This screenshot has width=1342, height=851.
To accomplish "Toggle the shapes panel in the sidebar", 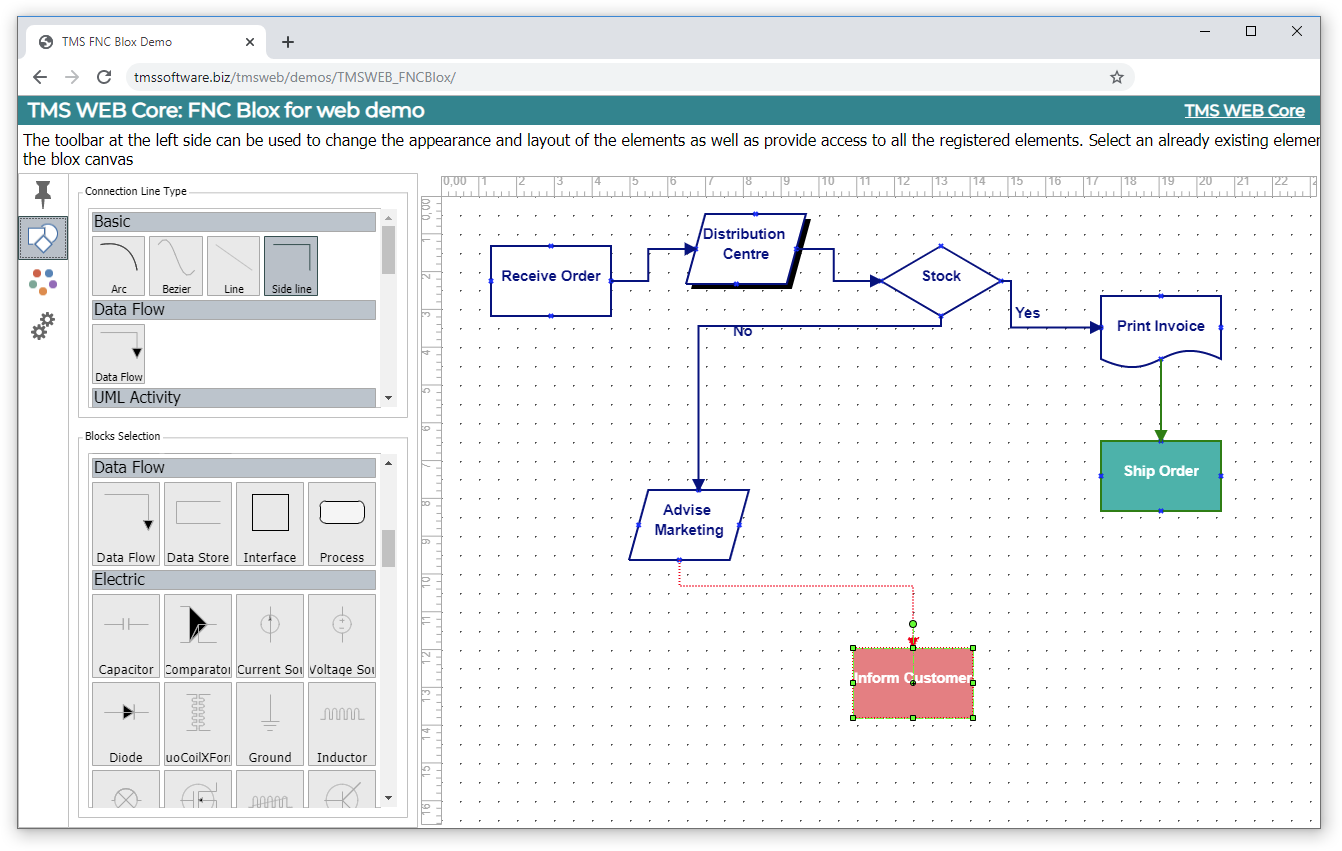I will coord(42,238).
